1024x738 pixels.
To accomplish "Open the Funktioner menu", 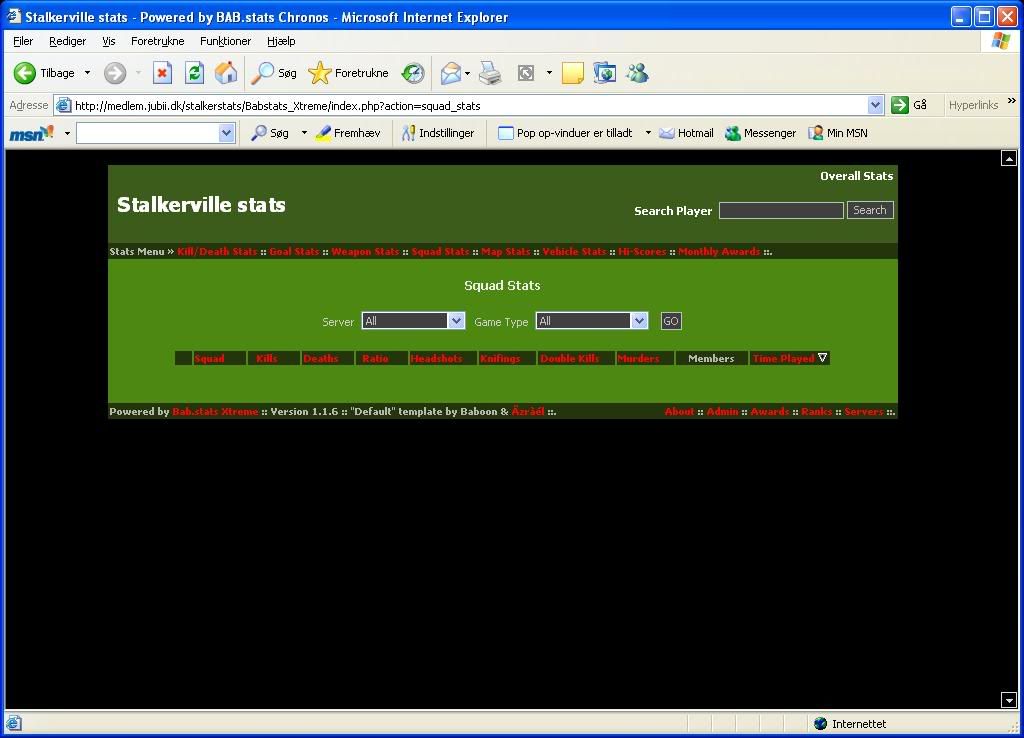I will pyautogui.click(x=225, y=41).
